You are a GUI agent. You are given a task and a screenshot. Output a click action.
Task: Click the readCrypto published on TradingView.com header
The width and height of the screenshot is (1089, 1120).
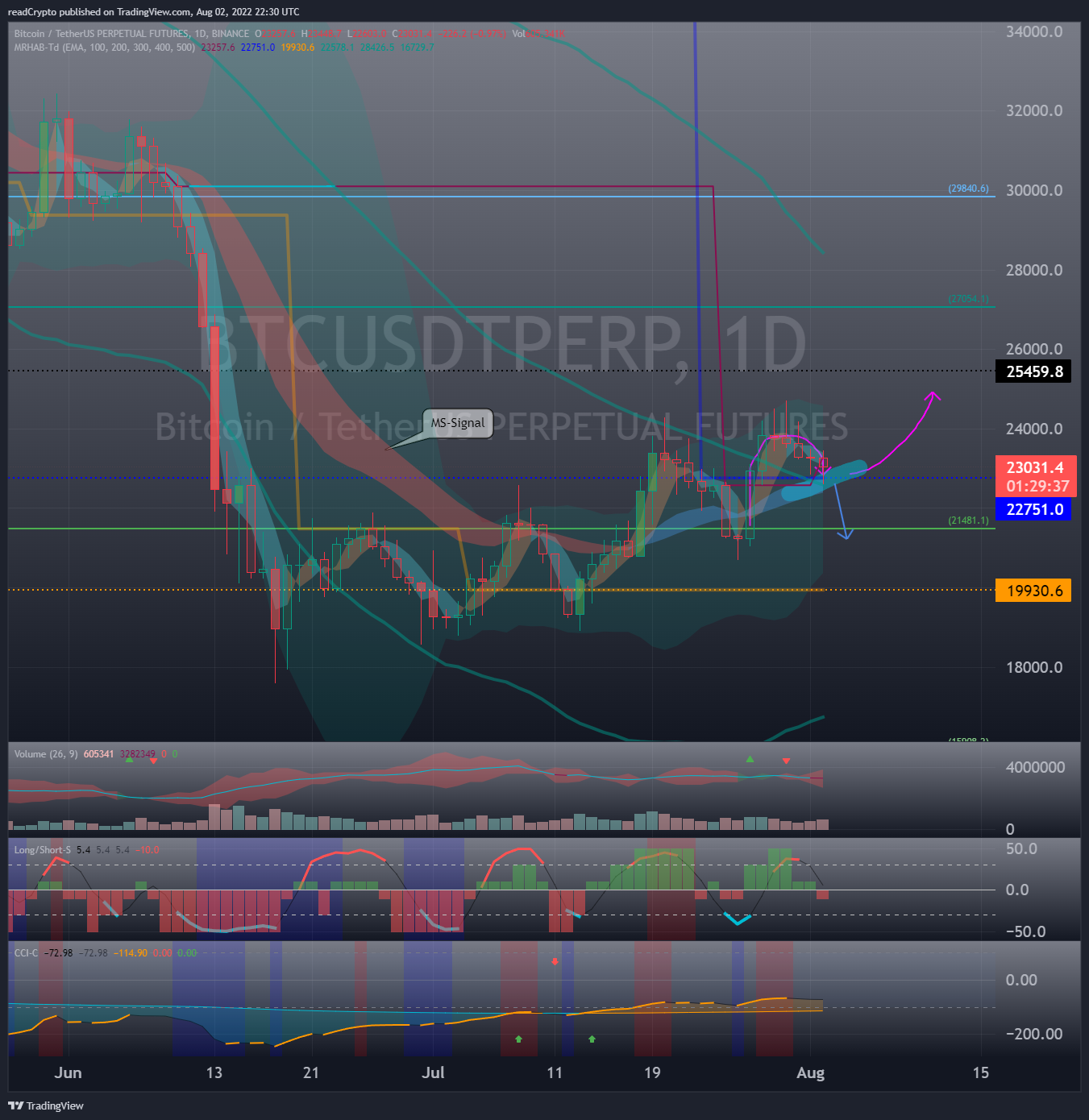153,12
